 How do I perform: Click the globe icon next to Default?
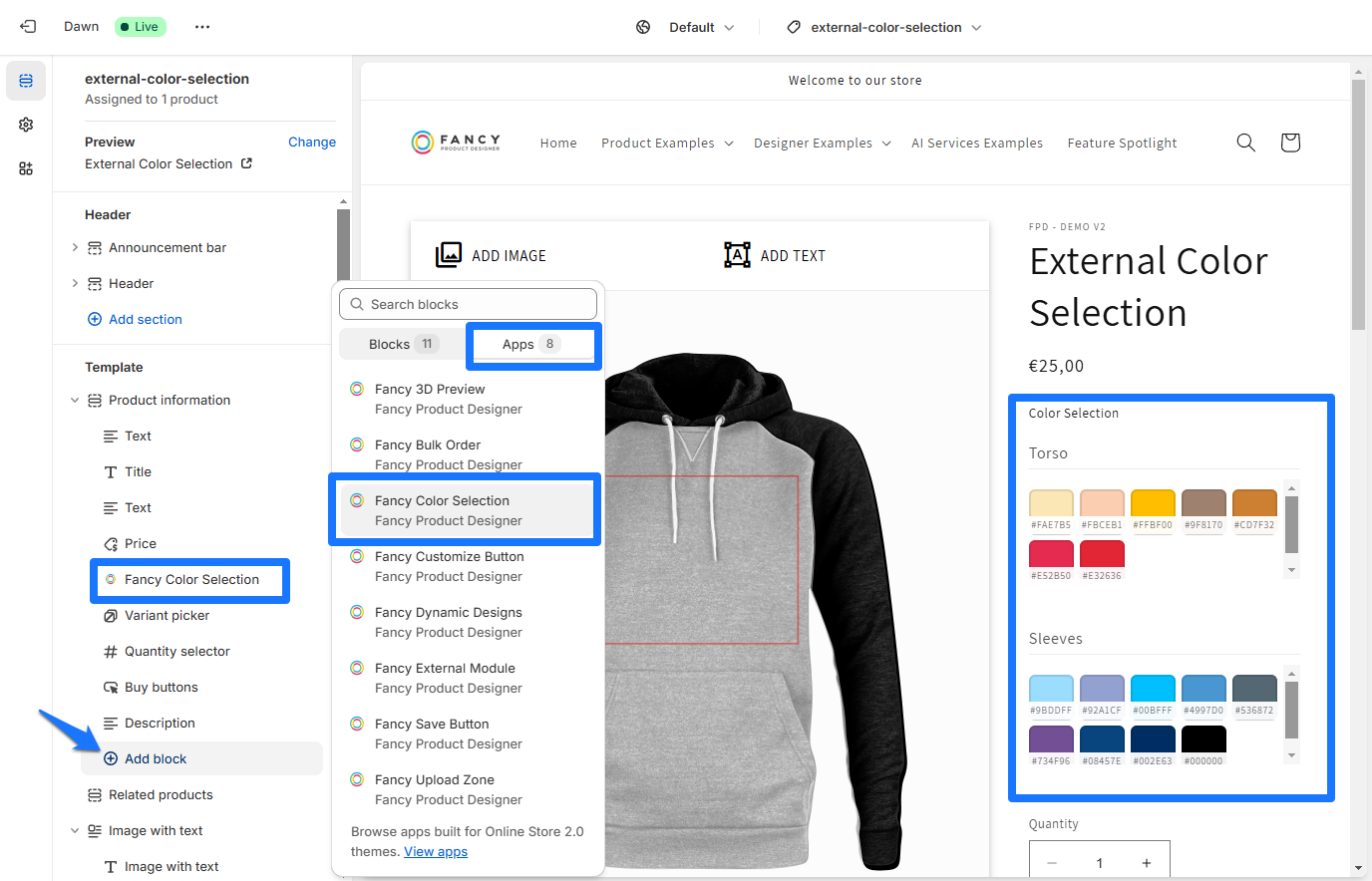[x=643, y=27]
